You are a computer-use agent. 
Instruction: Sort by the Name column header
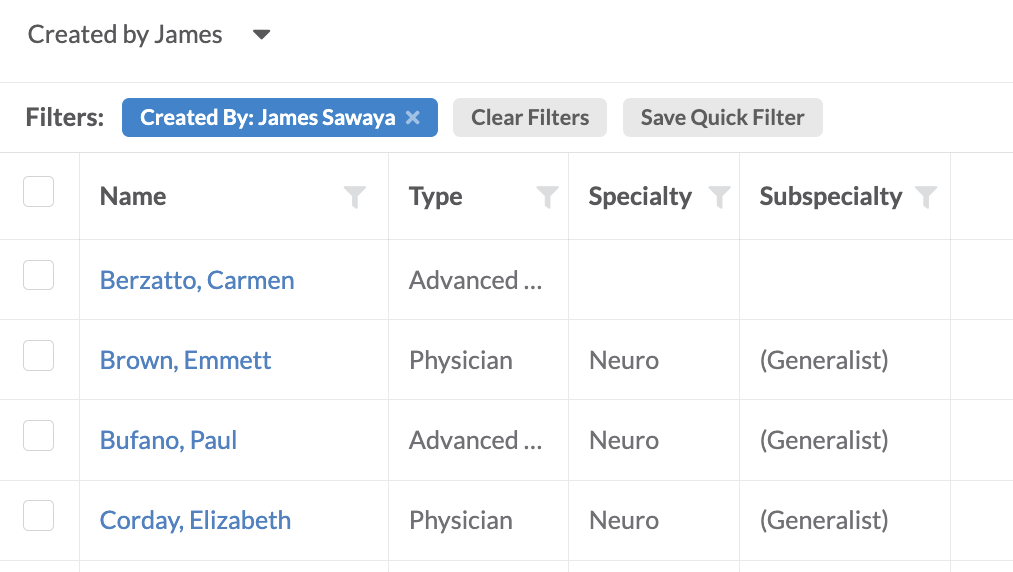click(x=133, y=196)
